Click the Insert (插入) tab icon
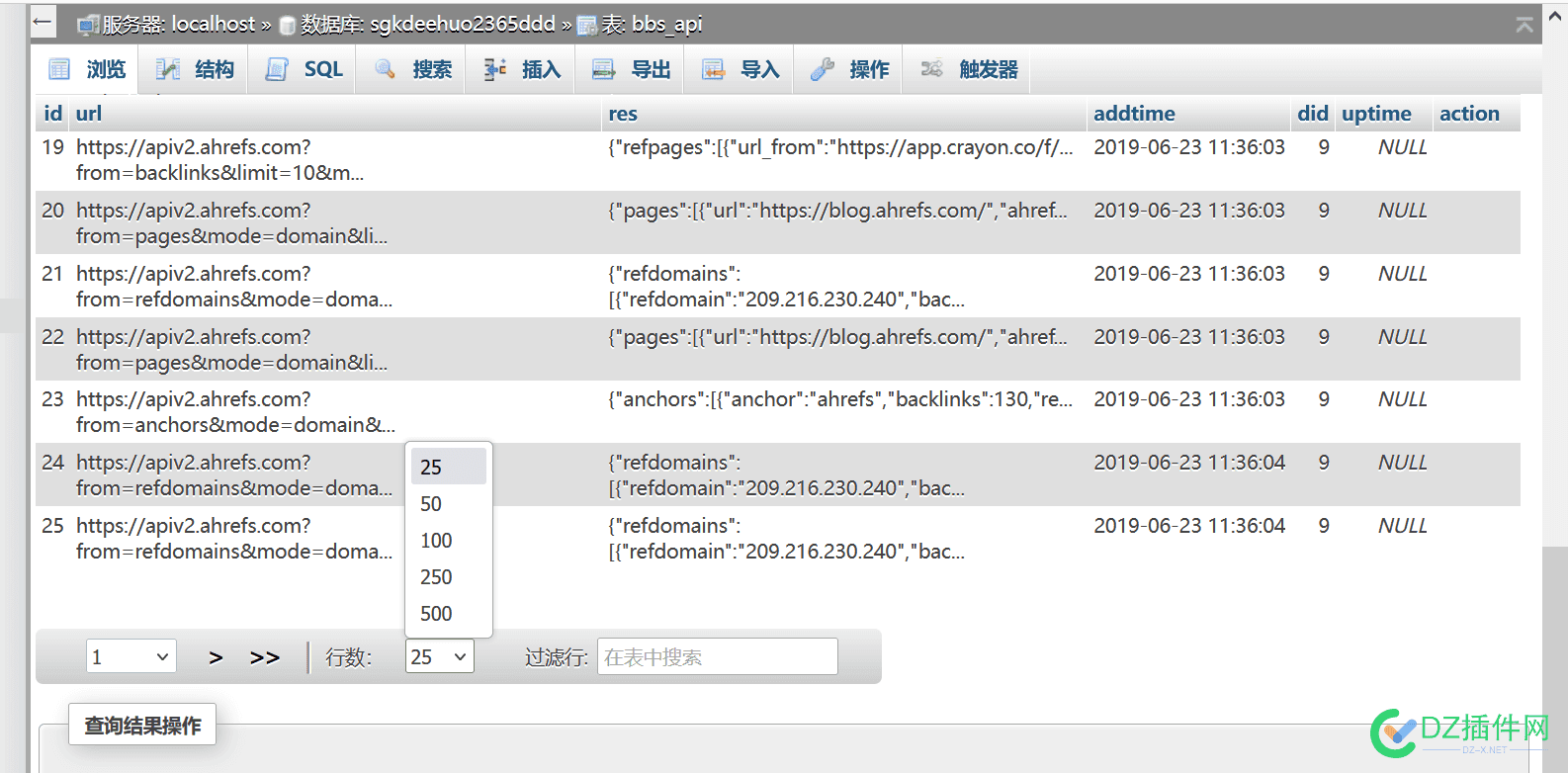 [495, 69]
